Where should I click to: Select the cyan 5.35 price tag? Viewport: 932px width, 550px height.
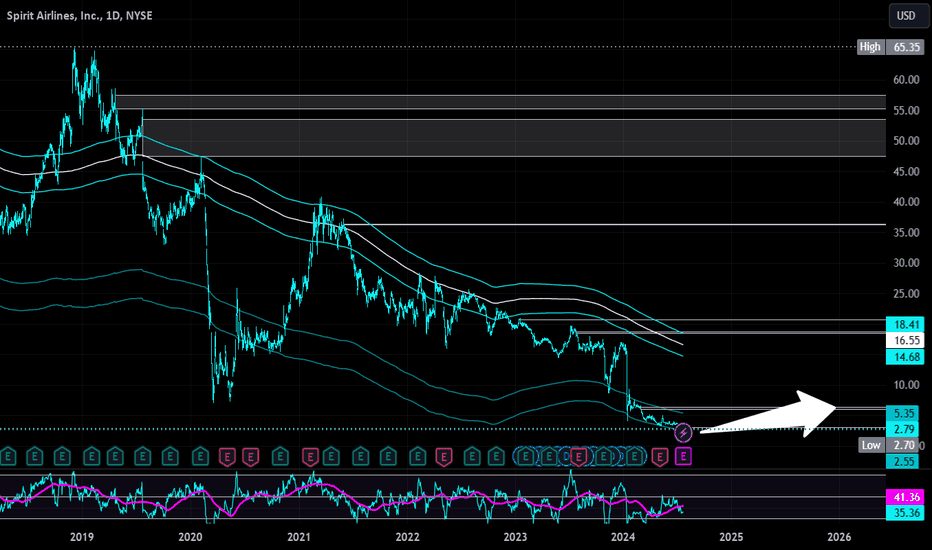tap(902, 413)
